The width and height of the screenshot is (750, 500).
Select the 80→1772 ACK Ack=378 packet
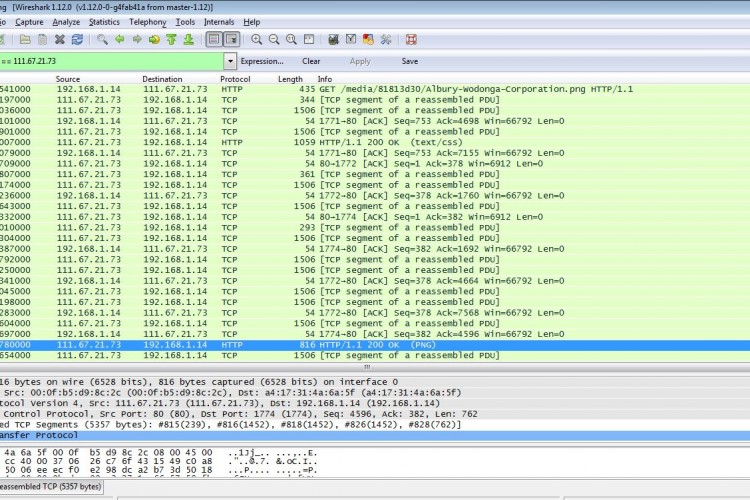coord(375,164)
